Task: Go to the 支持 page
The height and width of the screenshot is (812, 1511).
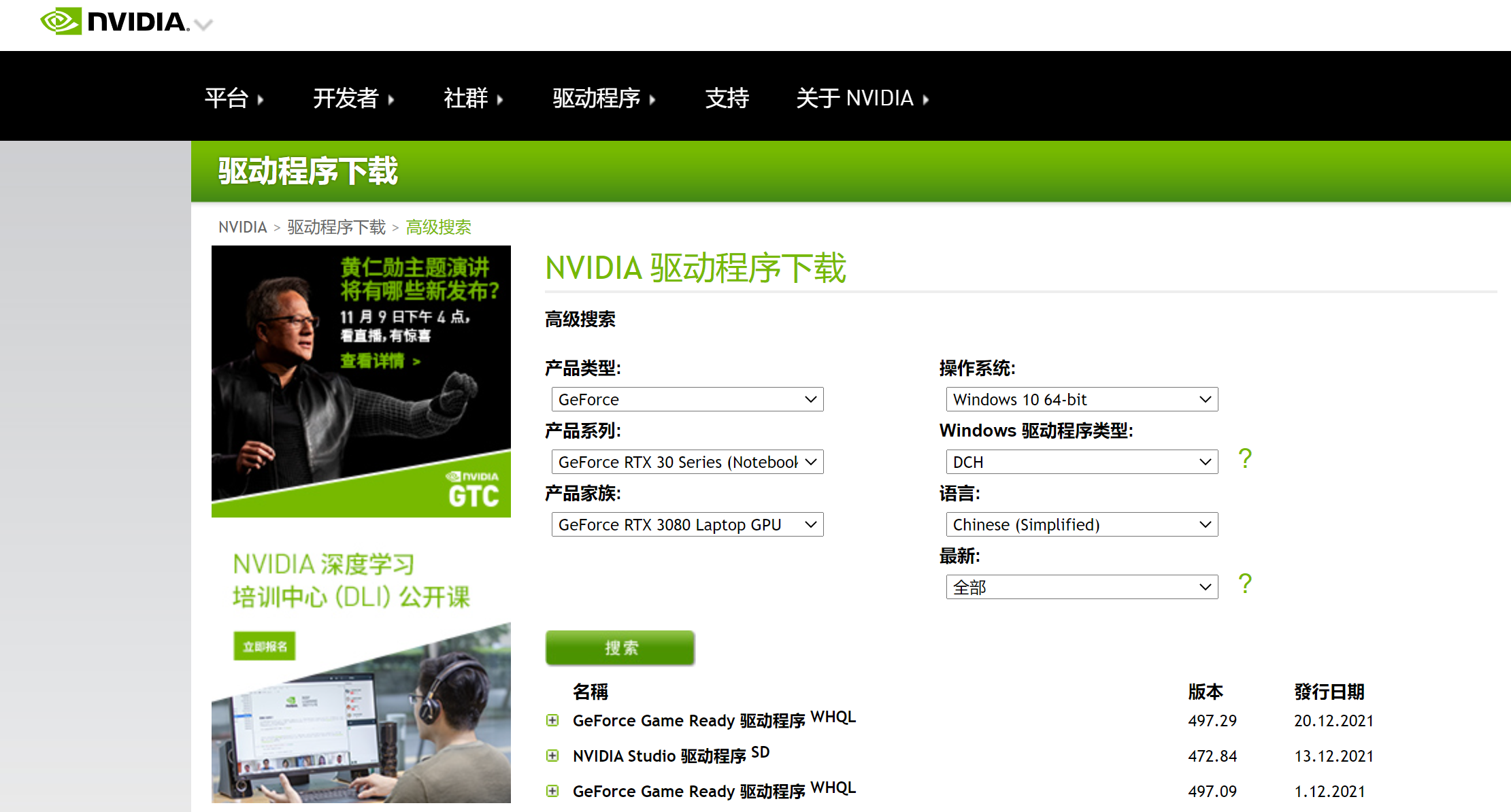Action: pos(727,98)
